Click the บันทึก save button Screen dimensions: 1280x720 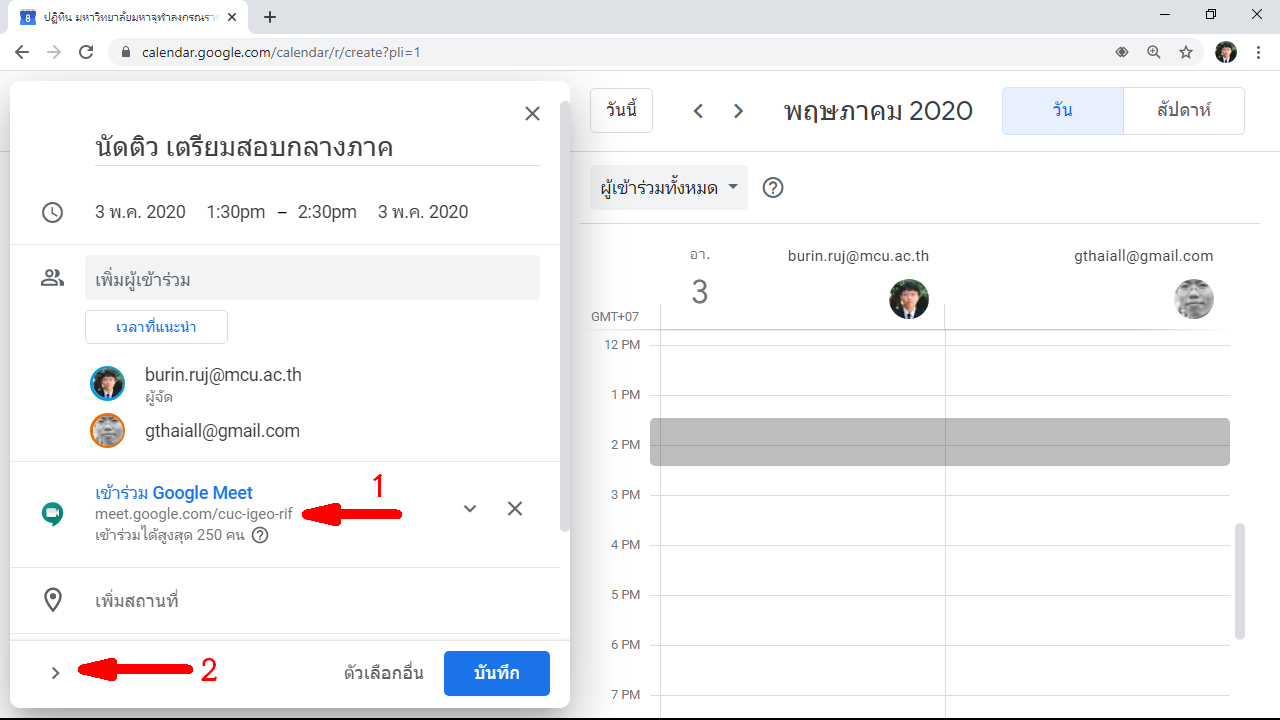497,673
